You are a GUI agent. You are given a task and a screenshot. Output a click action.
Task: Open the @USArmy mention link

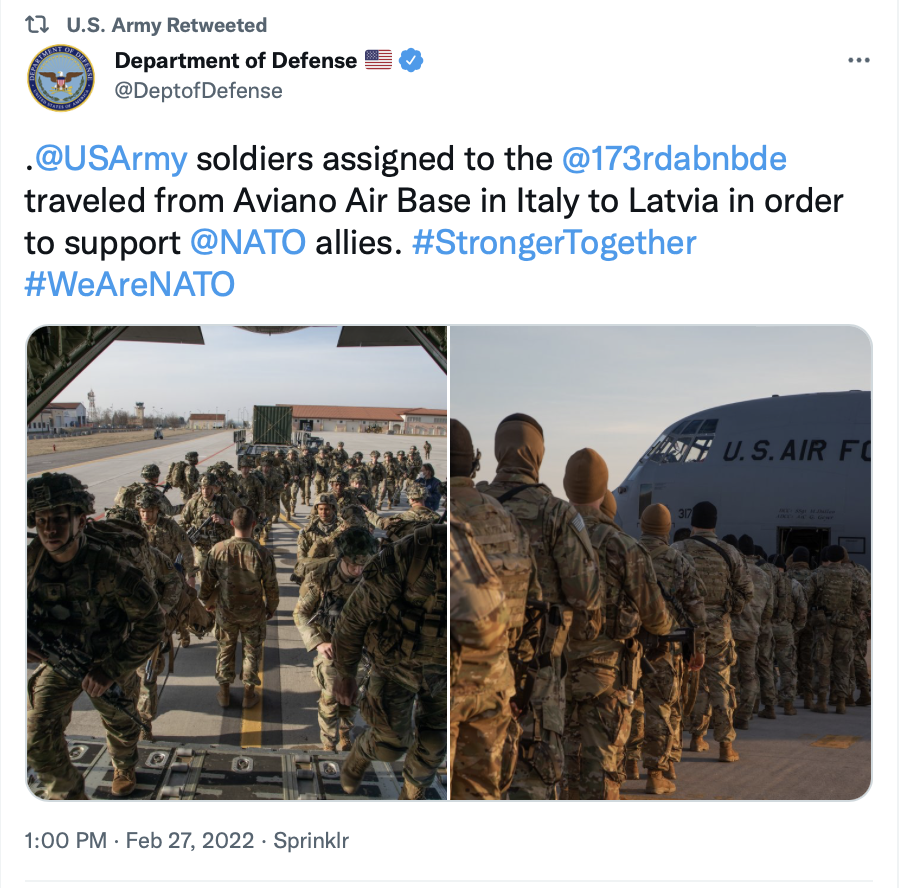pyautogui.click(x=111, y=159)
